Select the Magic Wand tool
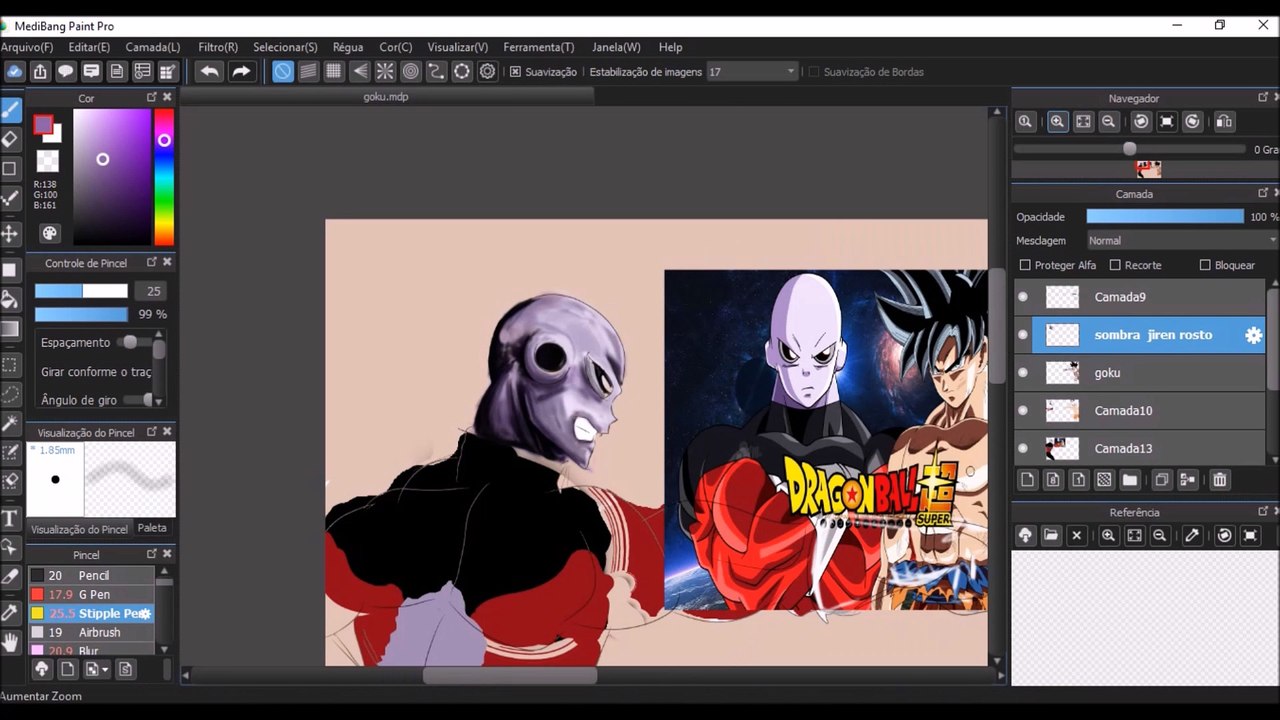 (10, 424)
